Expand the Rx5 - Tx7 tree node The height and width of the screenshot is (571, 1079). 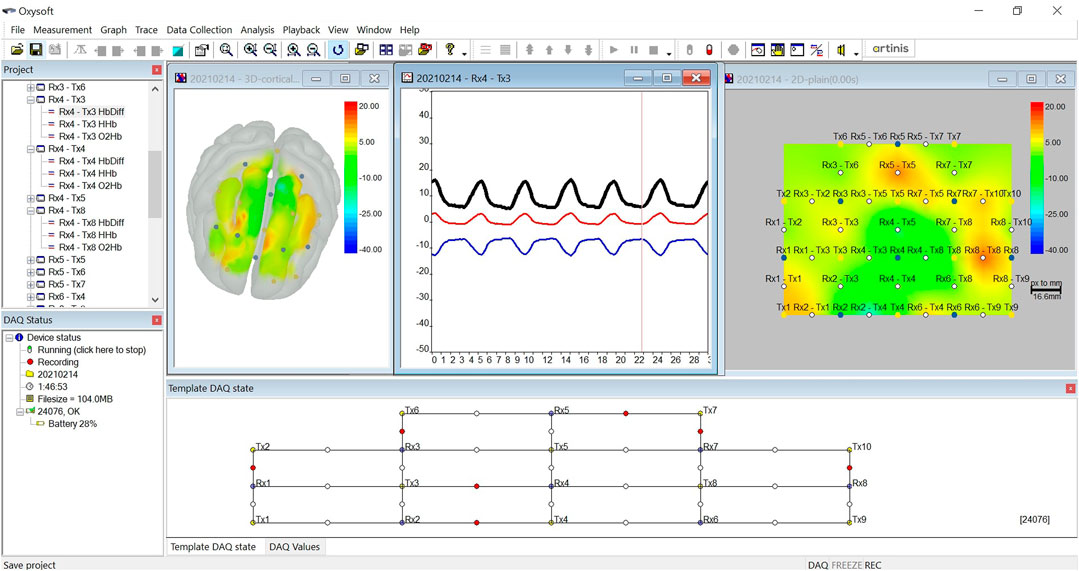pyautogui.click(x=30, y=285)
